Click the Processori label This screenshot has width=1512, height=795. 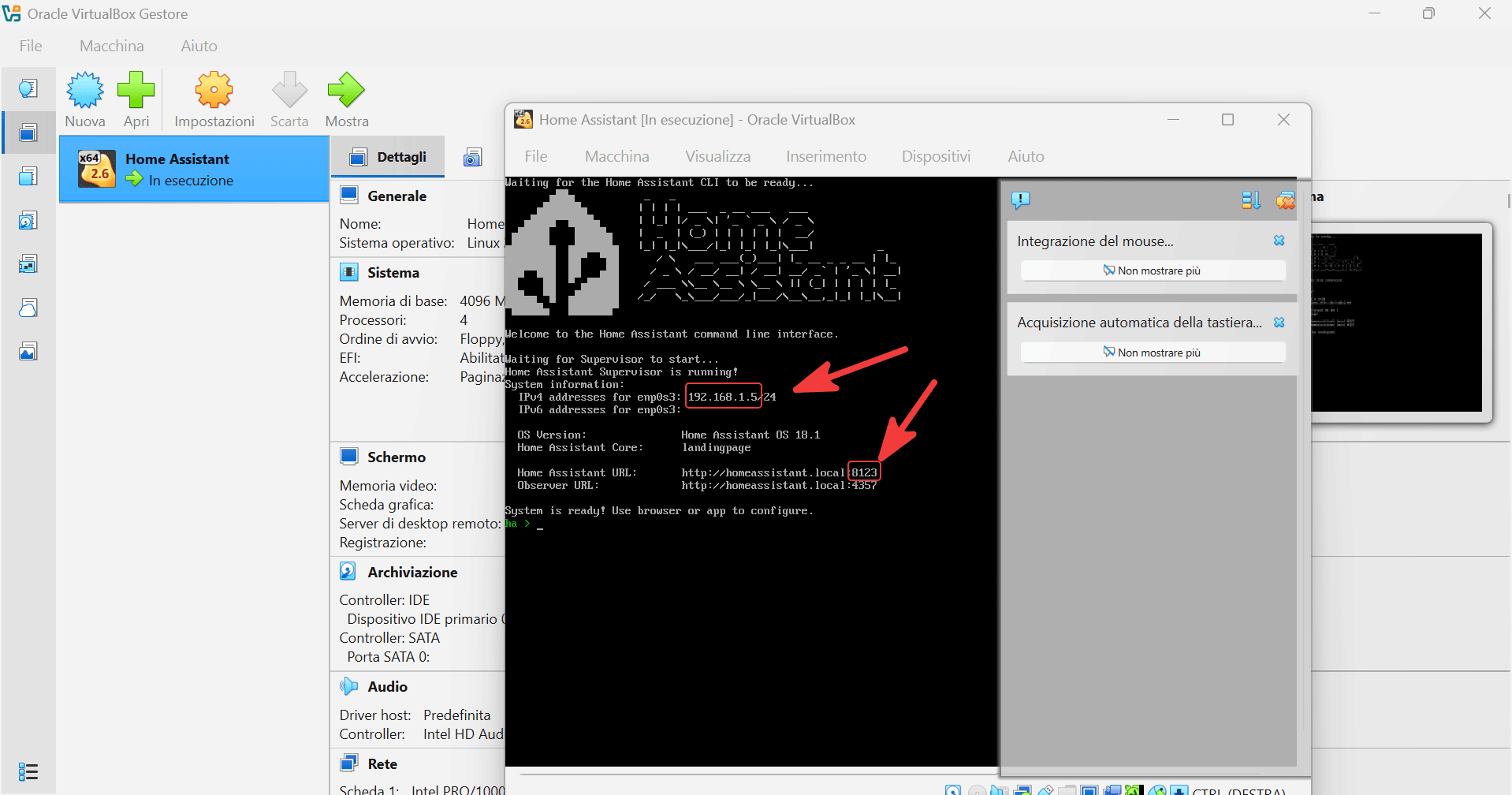[373, 320]
